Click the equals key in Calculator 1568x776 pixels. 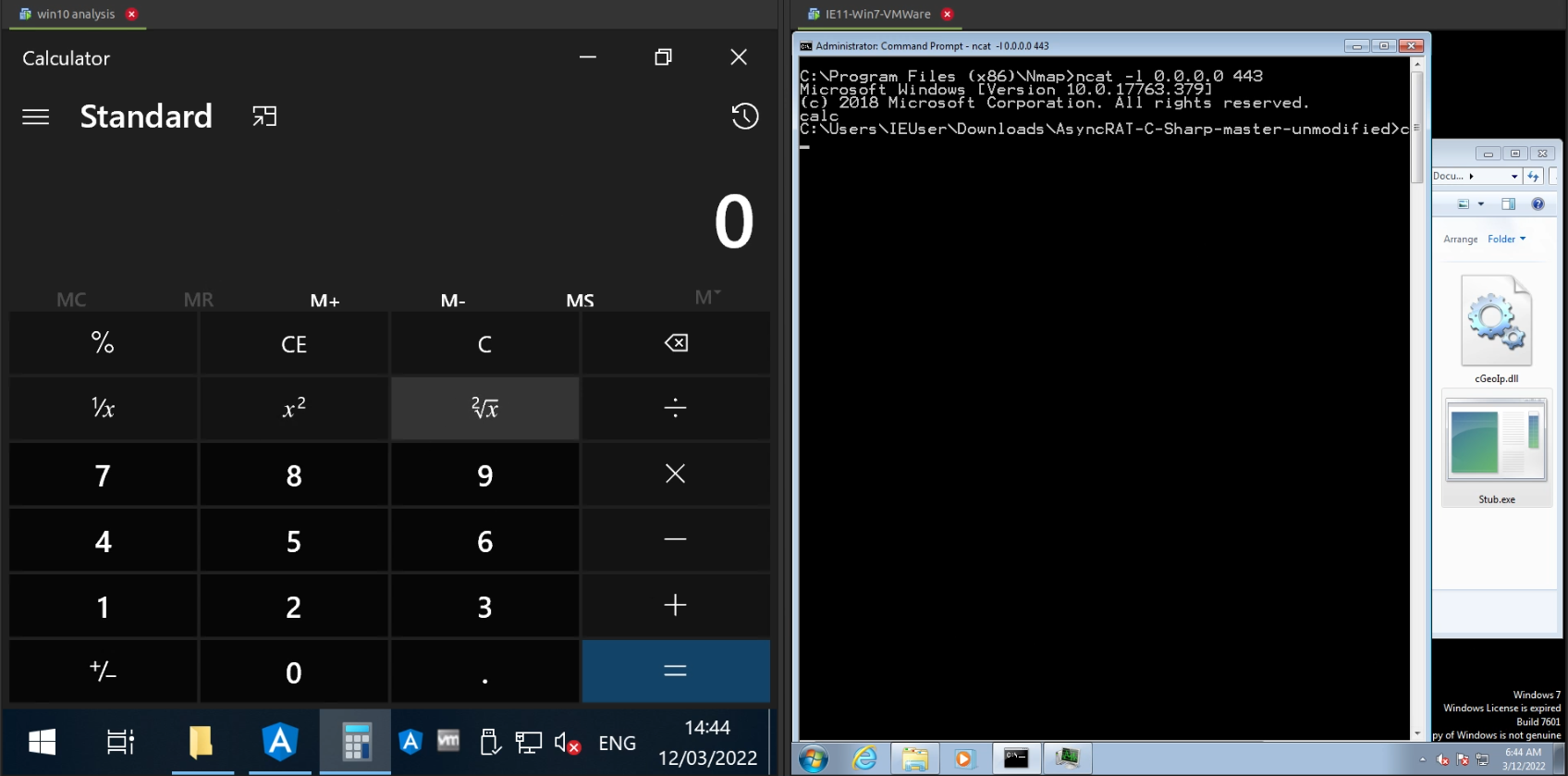(676, 671)
